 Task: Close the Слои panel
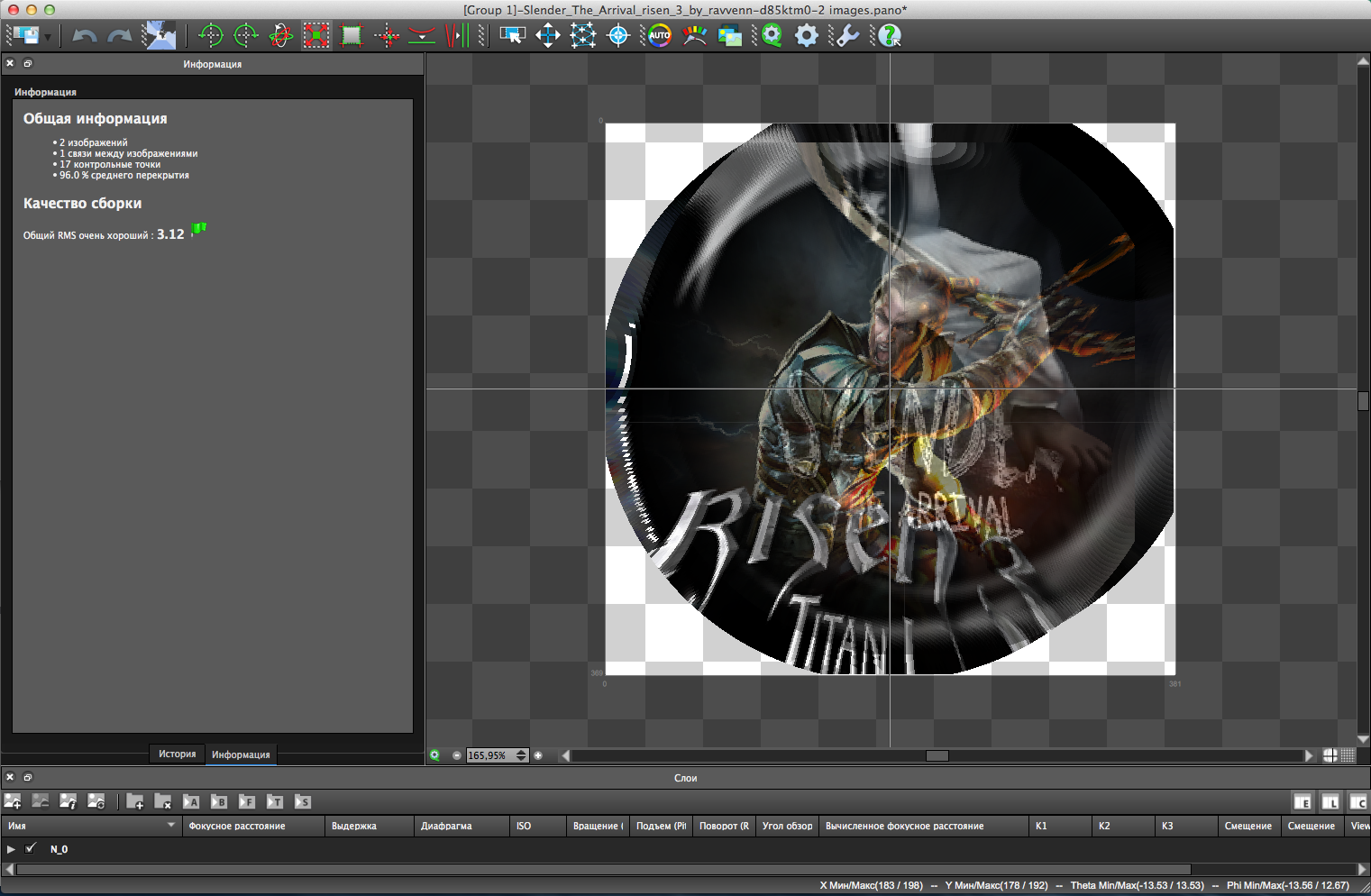coord(10,777)
